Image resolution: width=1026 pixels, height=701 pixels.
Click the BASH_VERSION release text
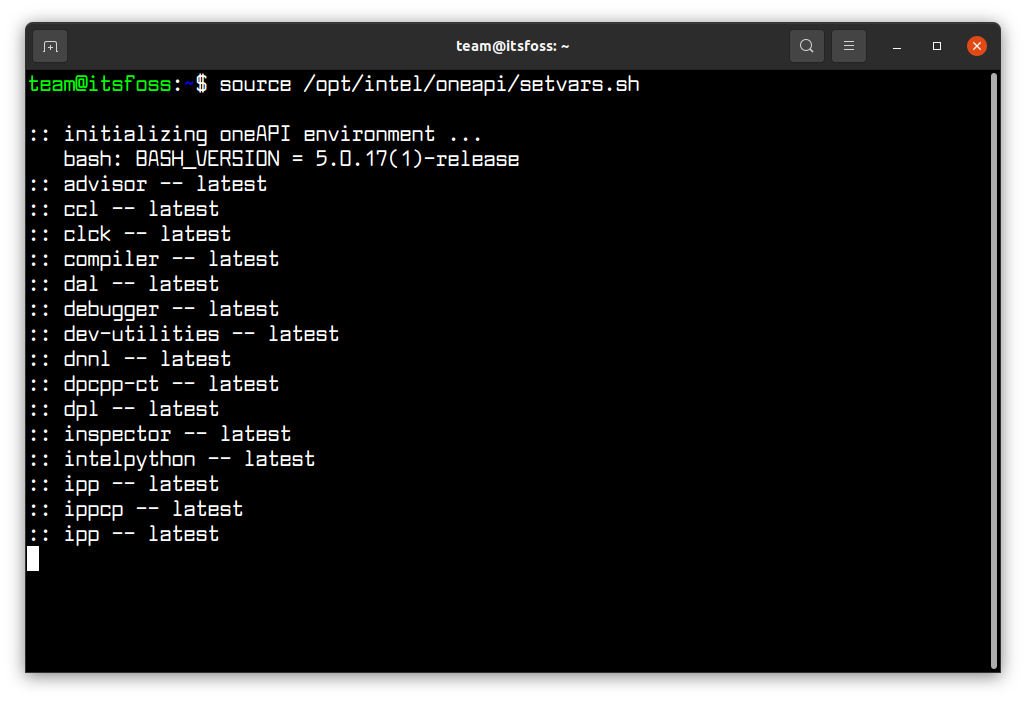290,158
